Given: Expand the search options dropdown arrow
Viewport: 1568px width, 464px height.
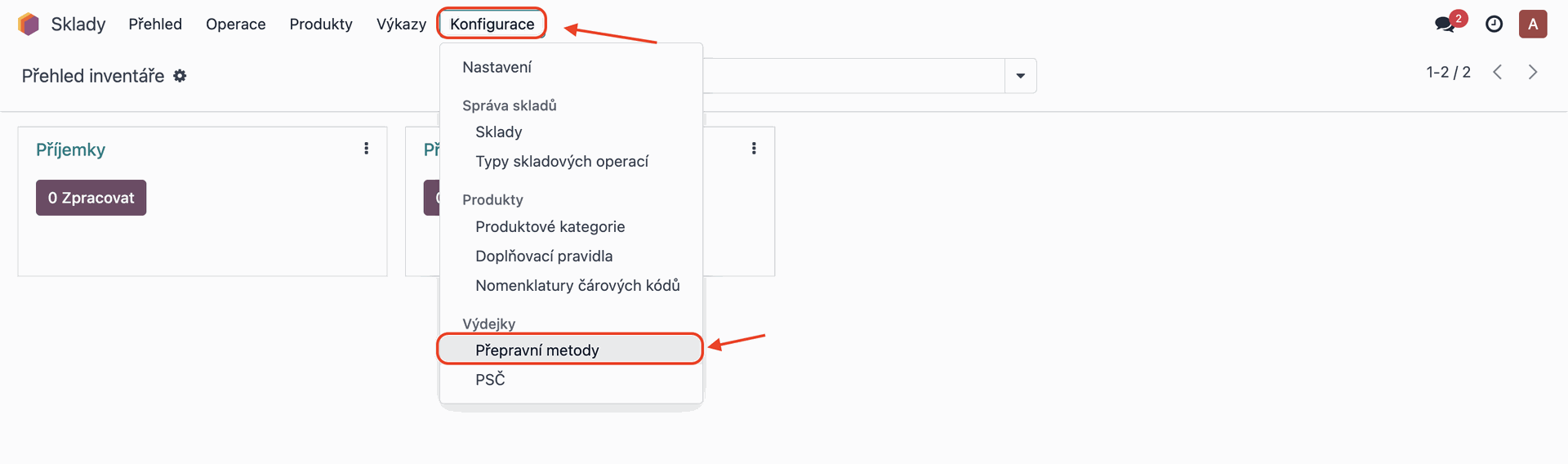Looking at the screenshot, I should 1020,76.
